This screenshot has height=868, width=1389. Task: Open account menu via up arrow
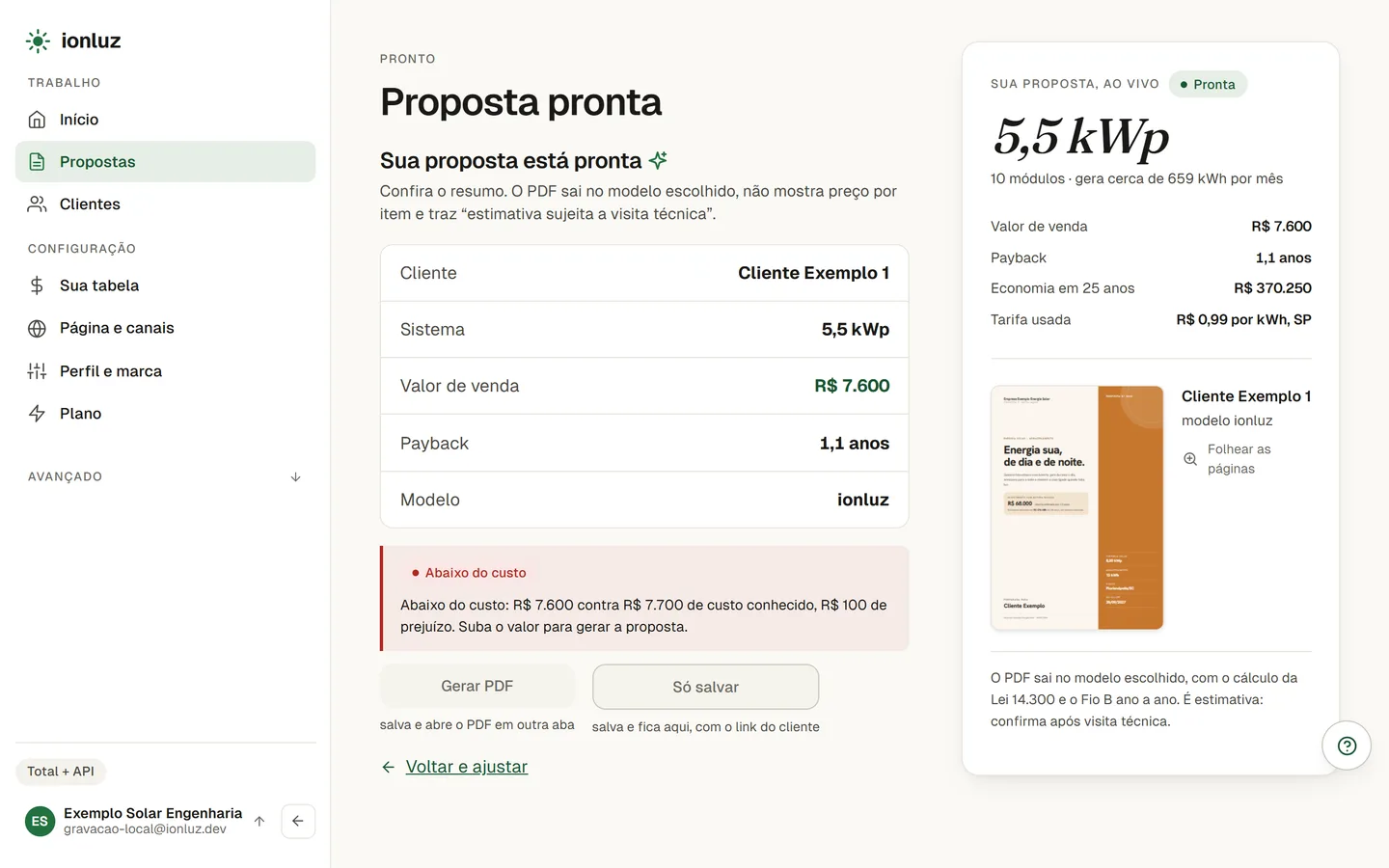pyautogui.click(x=259, y=822)
